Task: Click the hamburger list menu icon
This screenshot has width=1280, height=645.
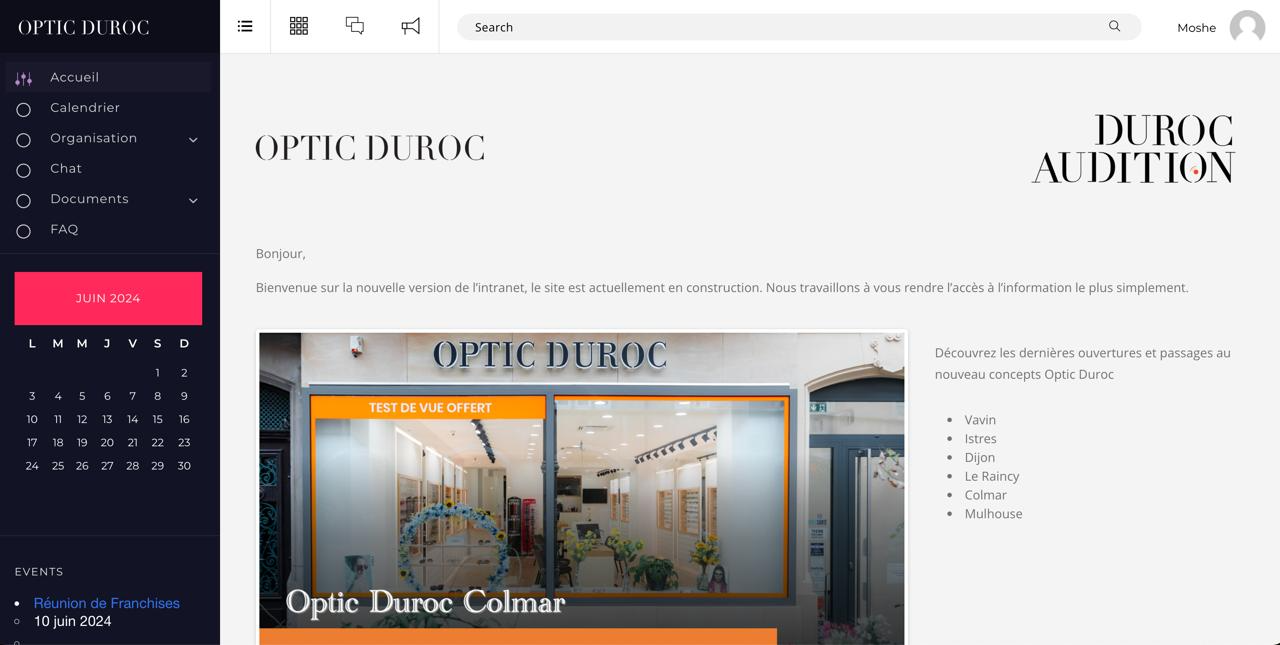Action: coord(245,27)
